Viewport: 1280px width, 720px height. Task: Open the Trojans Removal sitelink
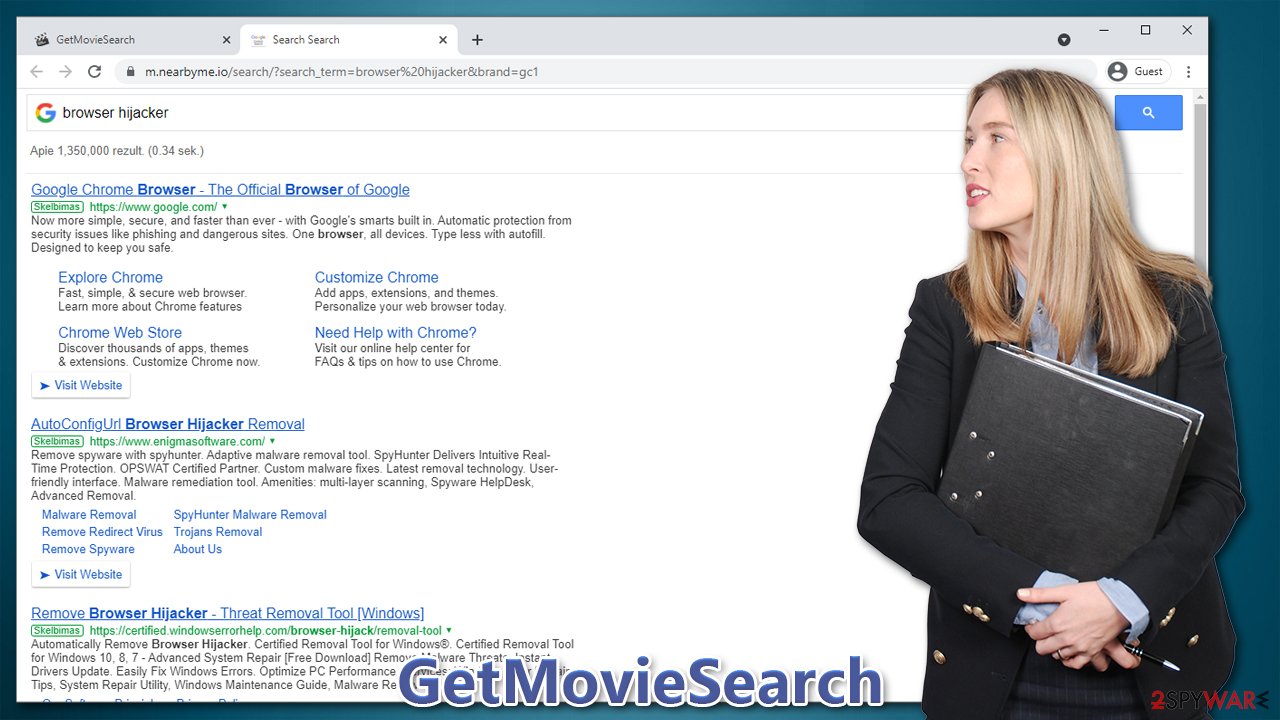click(x=218, y=532)
